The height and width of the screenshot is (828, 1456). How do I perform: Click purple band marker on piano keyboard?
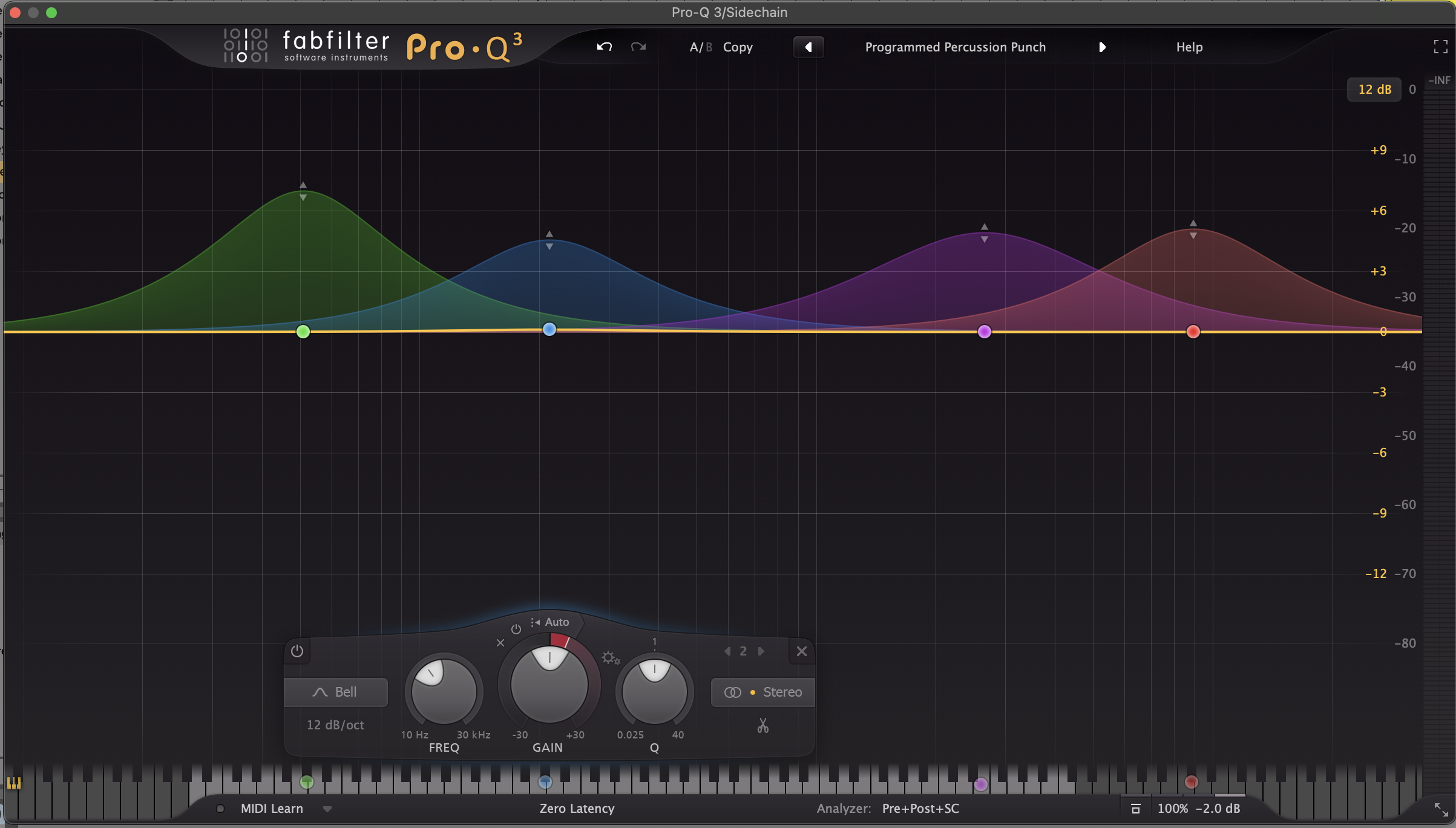pyautogui.click(x=981, y=784)
